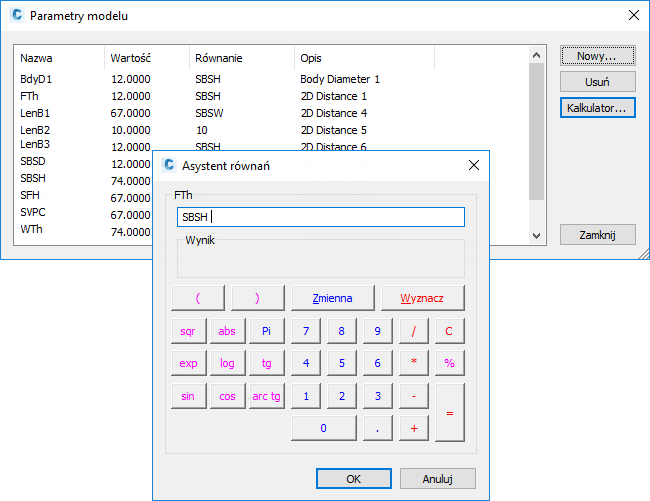Click the multiplication operator key
The height and width of the screenshot is (501, 650).
coord(413,363)
